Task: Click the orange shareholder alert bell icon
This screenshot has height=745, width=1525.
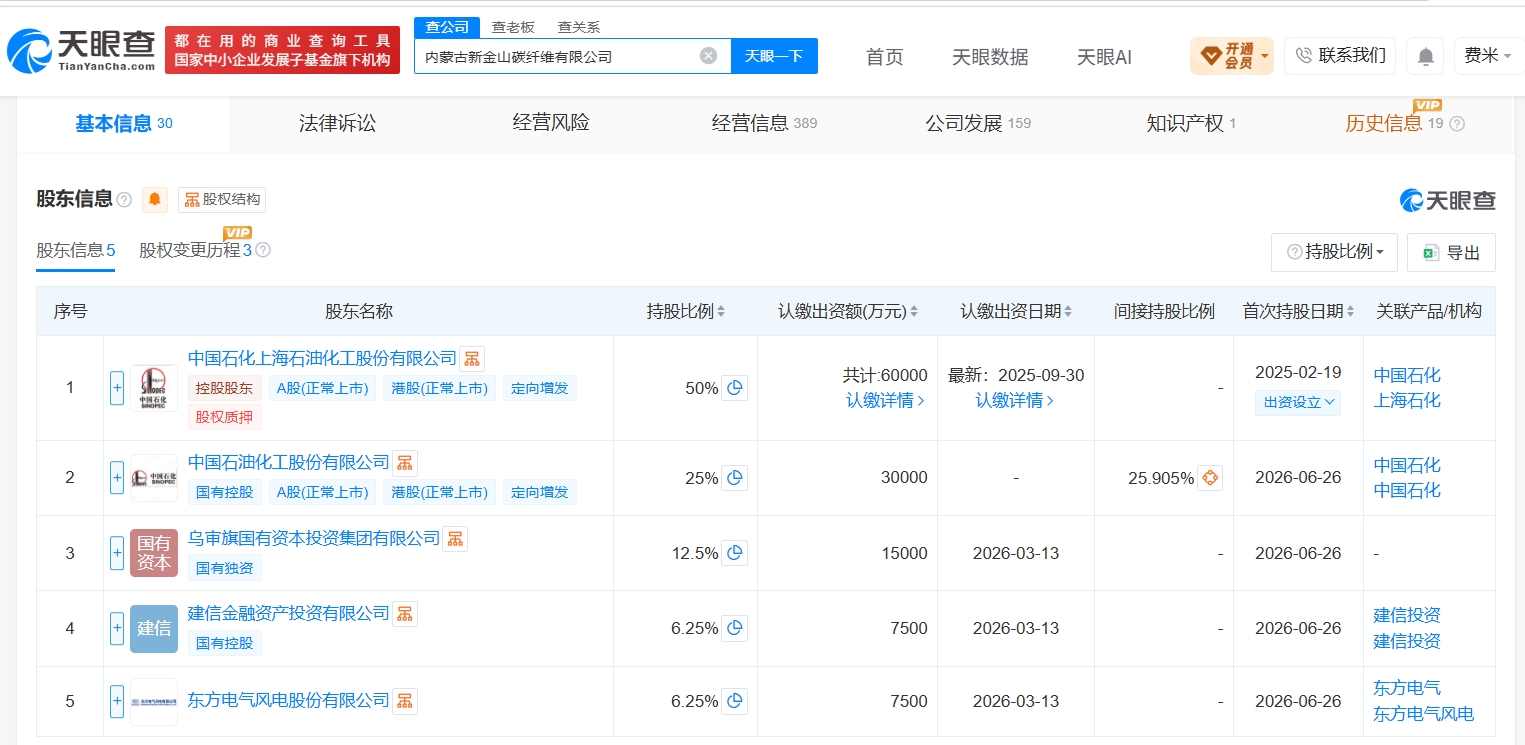Action: [x=155, y=200]
